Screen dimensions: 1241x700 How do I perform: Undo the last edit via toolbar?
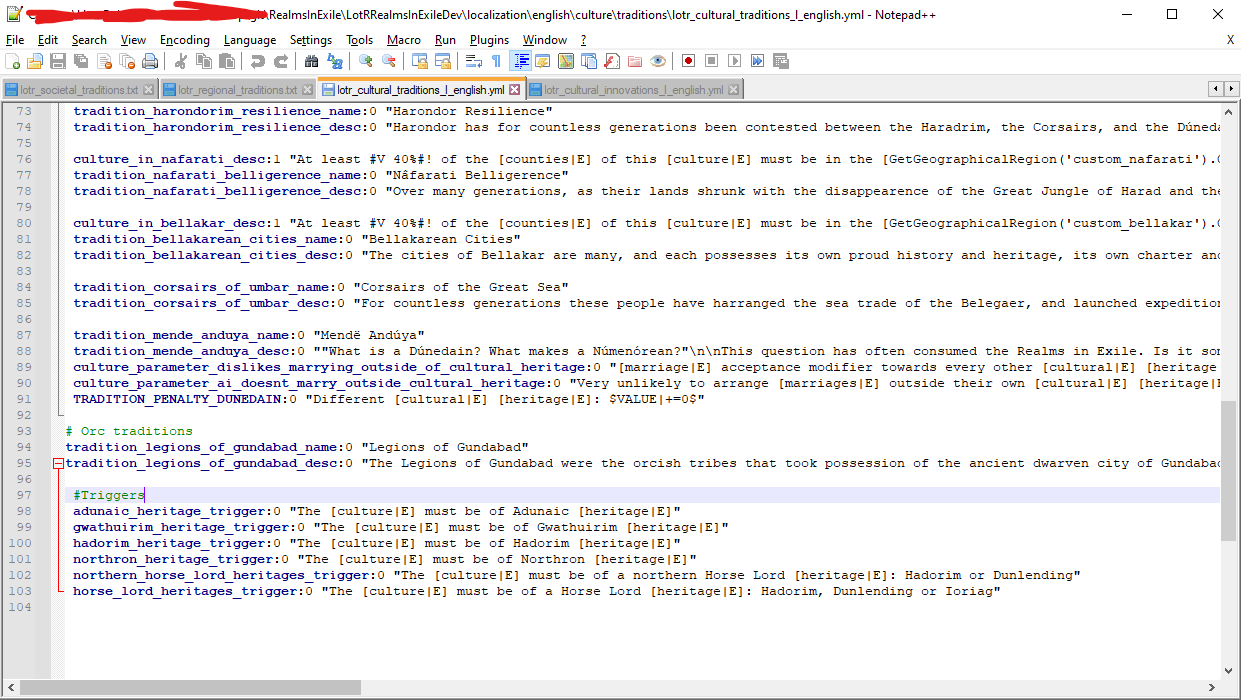[258, 61]
